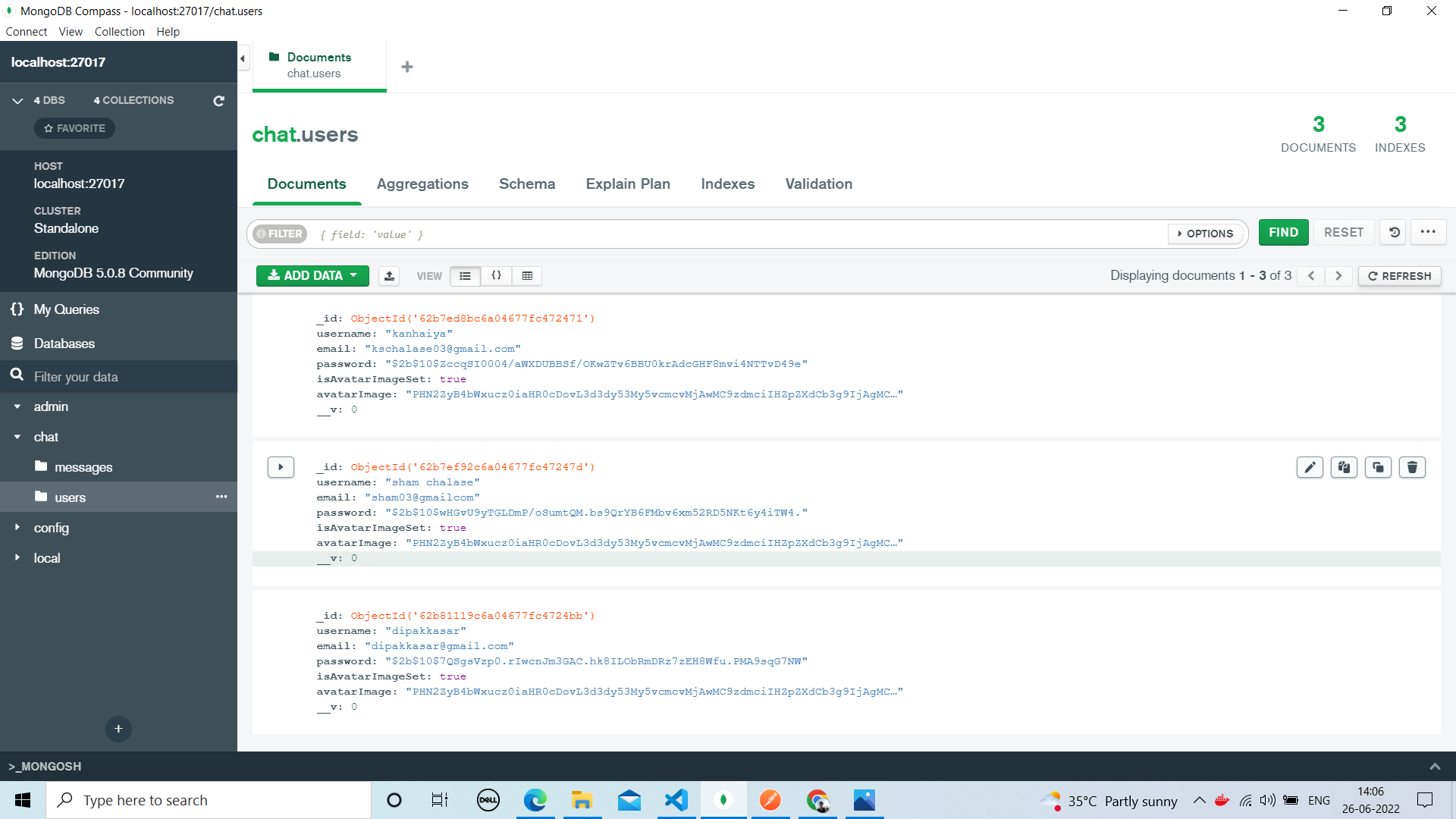Open the ADD DATA dropdown
The height and width of the screenshot is (819, 1456).
click(312, 275)
